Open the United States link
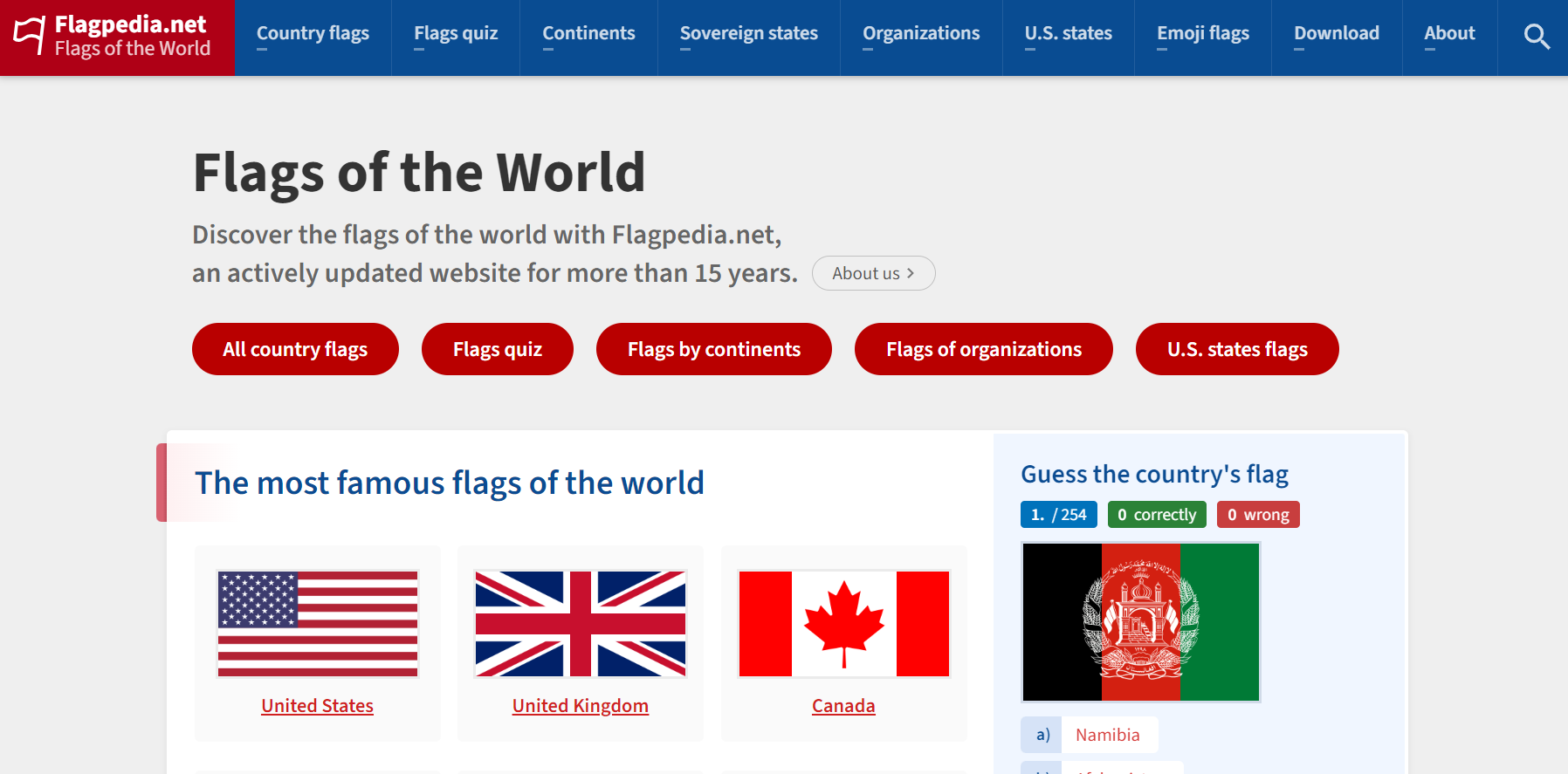The height and width of the screenshot is (774, 1568). [x=318, y=706]
